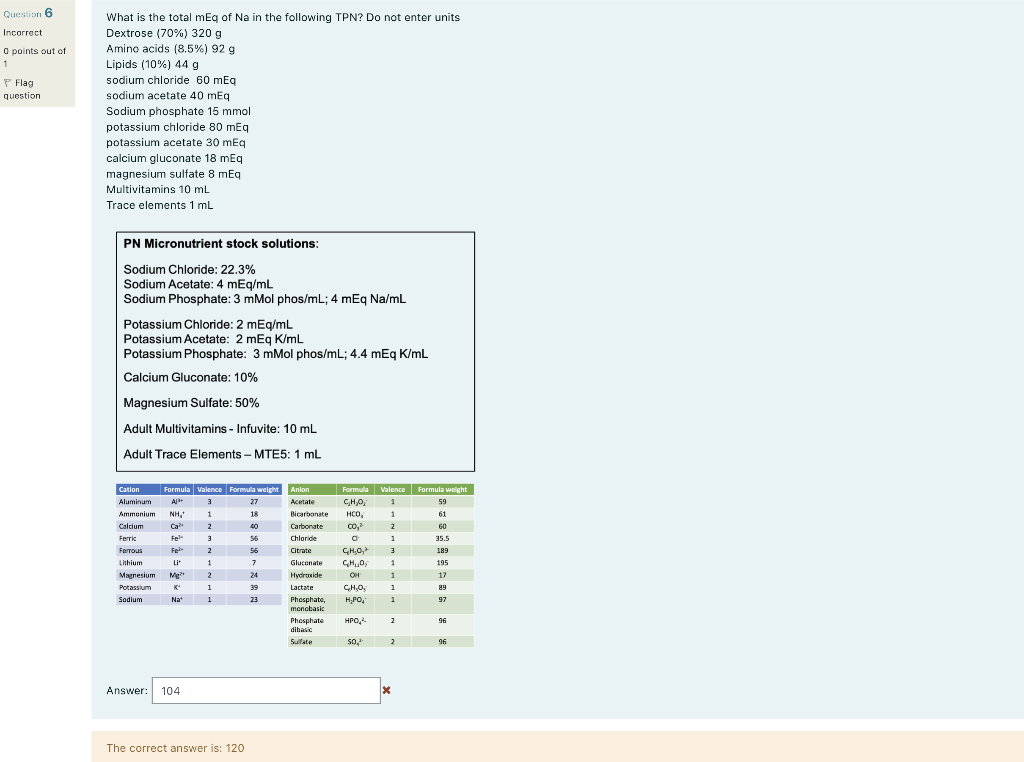This screenshot has width=1024, height=762.
Task: Click the "Cation" column header in the blue table
Action: pos(138,490)
